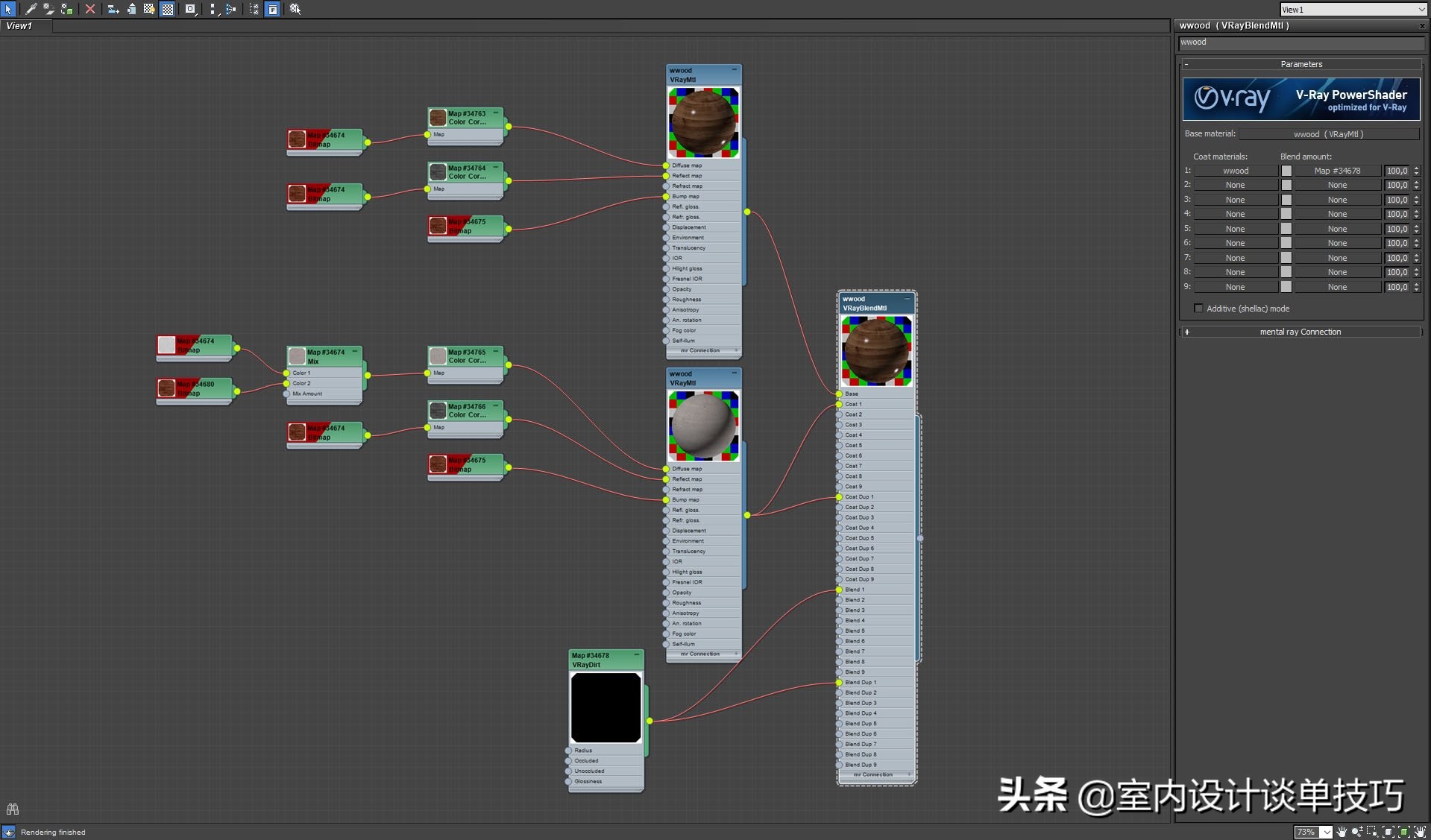Collapse the Parameters rollout
This screenshot has width=1431, height=840.
(x=1187, y=64)
